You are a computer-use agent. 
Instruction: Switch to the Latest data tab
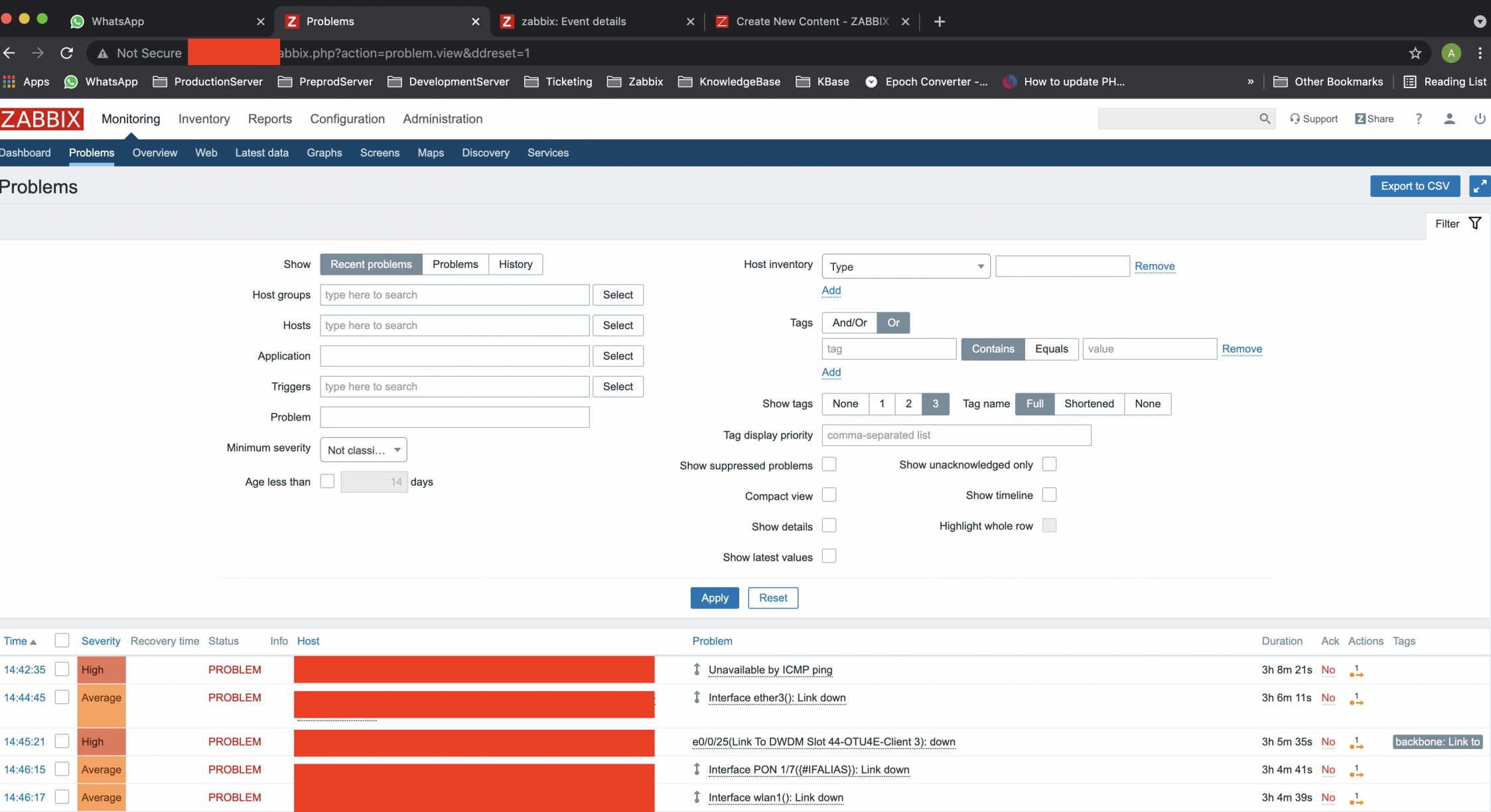[x=261, y=153]
